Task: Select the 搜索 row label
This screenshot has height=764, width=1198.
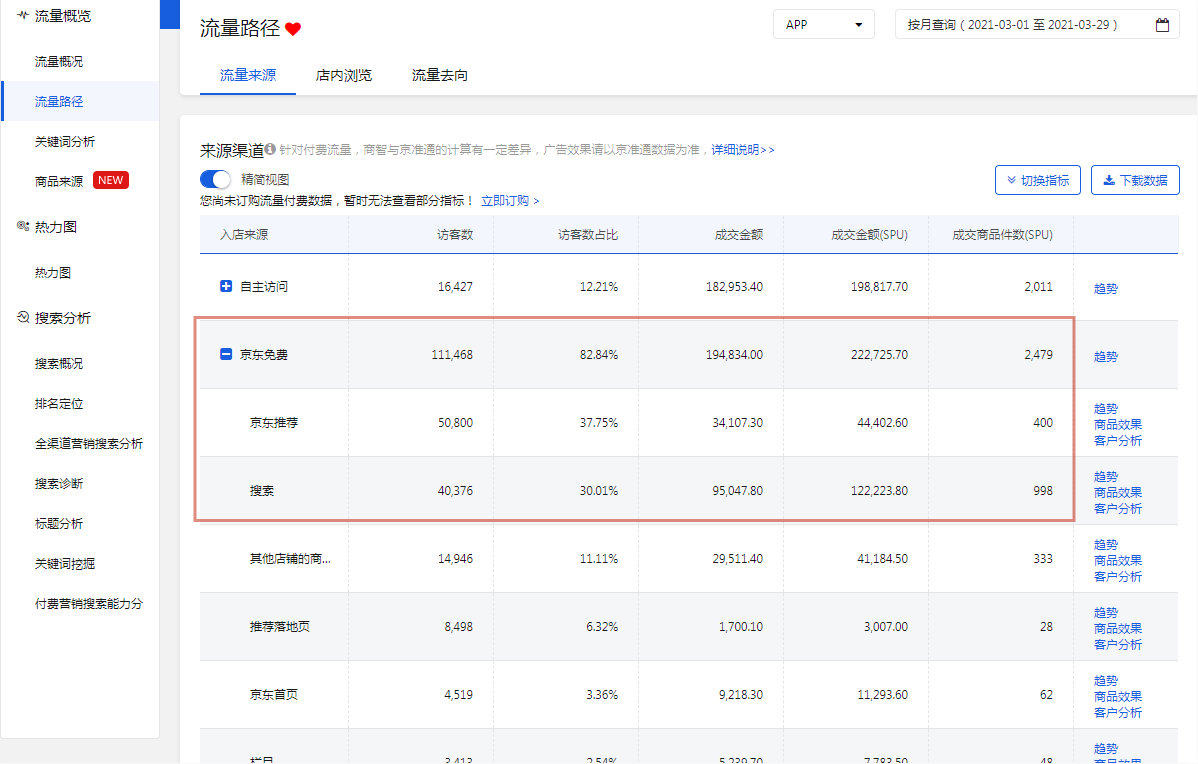Action: 261,490
